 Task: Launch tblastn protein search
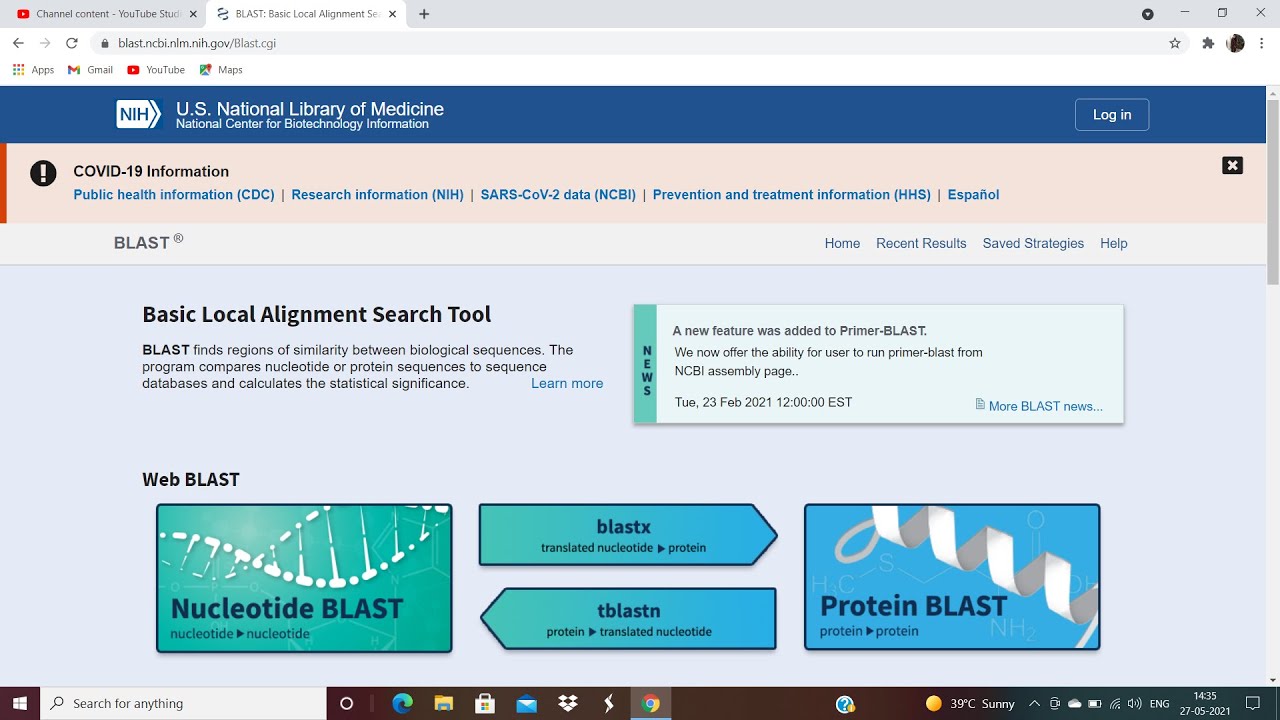[x=629, y=619]
